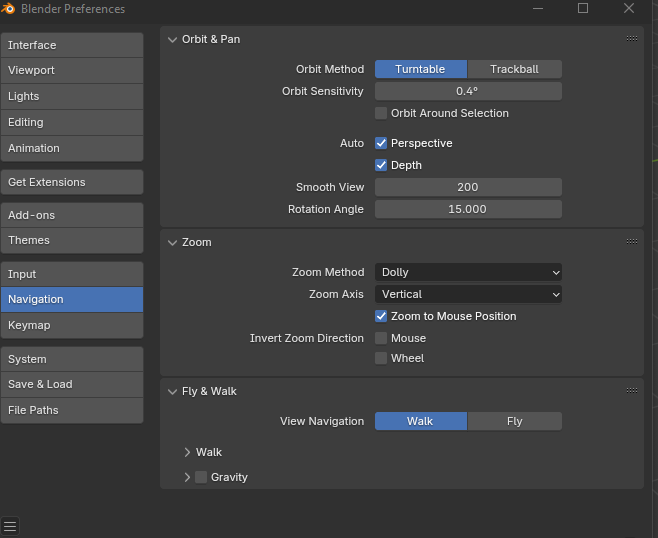Click the Blender logo in title bar
The image size is (658, 538).
click(x=8, y=8)
